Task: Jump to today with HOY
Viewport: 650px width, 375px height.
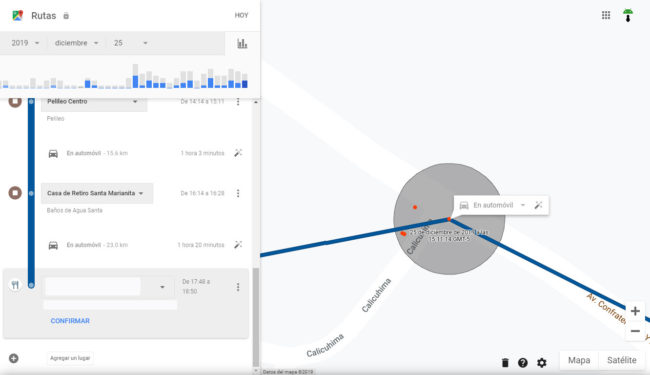Action: [x=241, y=15]
